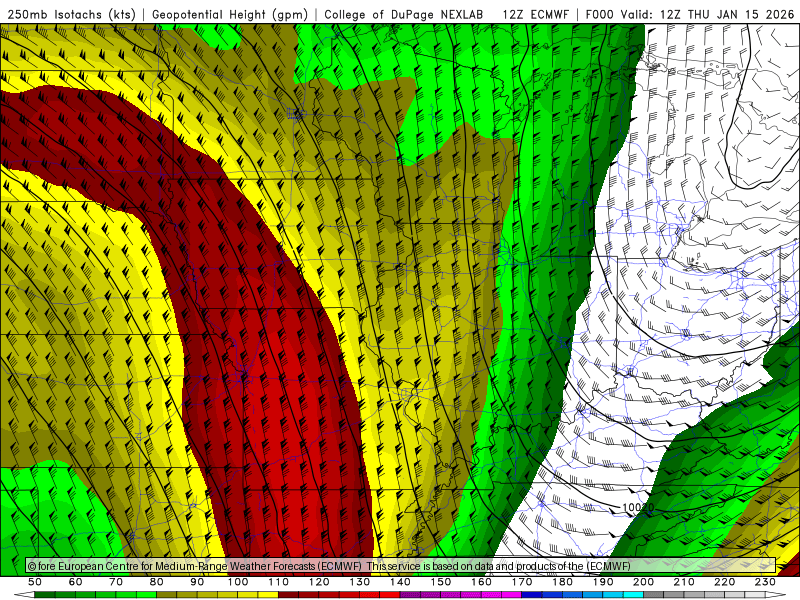The height and width of the screenshot is (600, 800).
Task: Click the '120' color bar label
Action: click(x=319, y=582)
